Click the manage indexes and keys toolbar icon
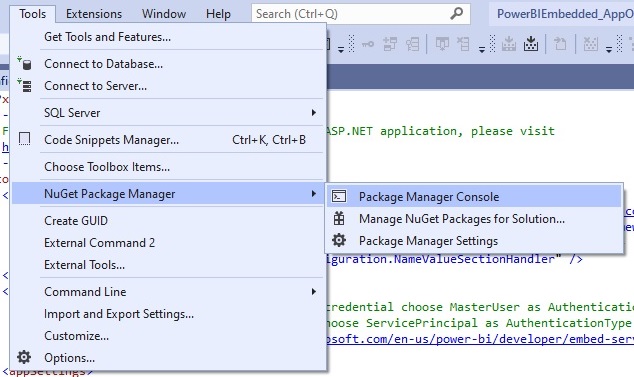This screenshot has height=377, width=634. click(412, 44)
